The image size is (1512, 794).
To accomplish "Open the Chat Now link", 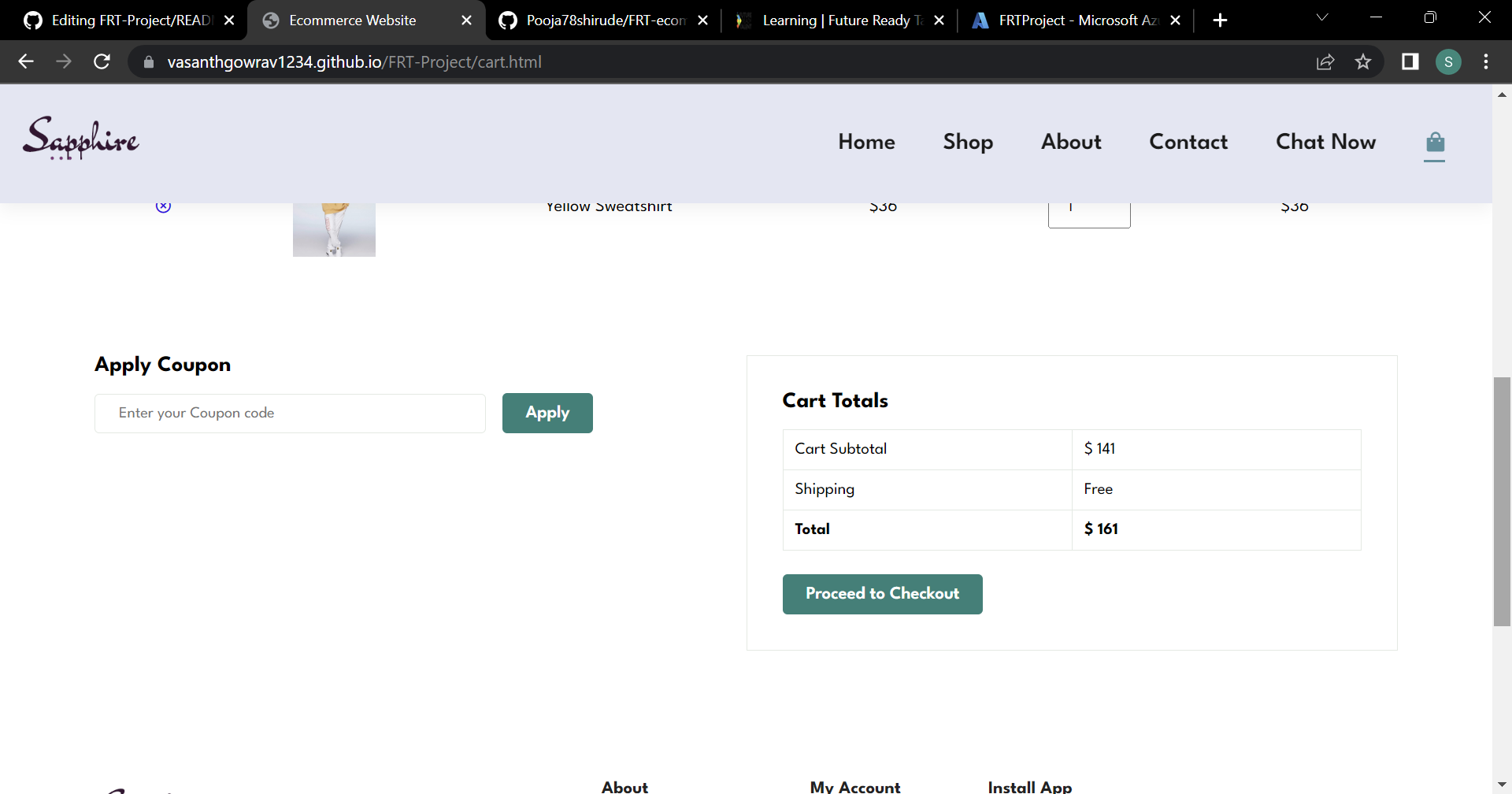I will pos(1325,143).
